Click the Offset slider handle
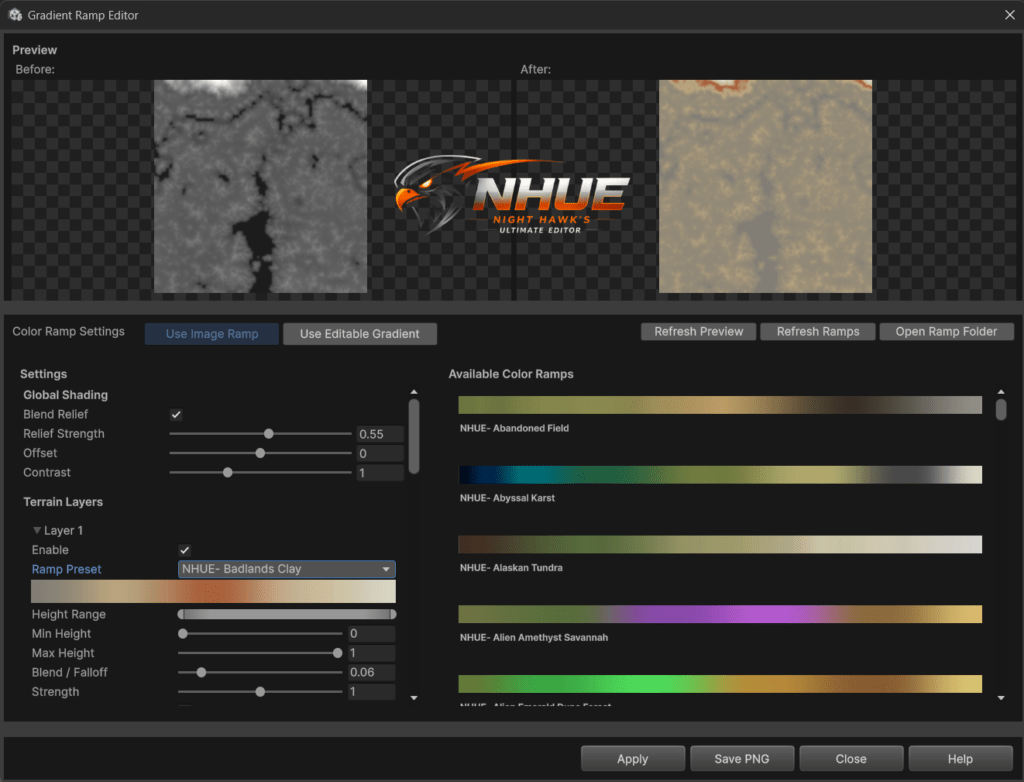This screenshot has height=782, width=1024. (260, 453)
